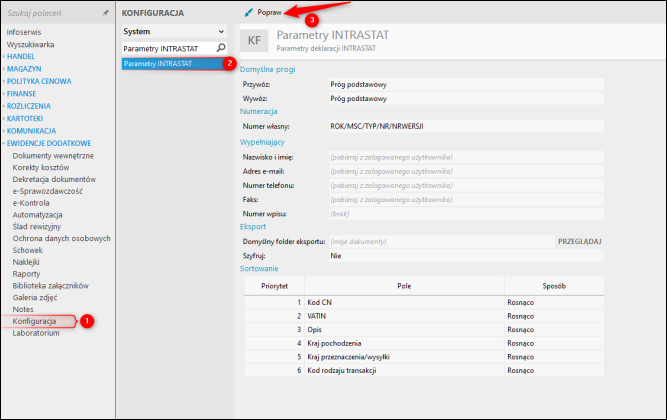Select the Kraj przeznaczenia/wysyłki row

(424, 357)
